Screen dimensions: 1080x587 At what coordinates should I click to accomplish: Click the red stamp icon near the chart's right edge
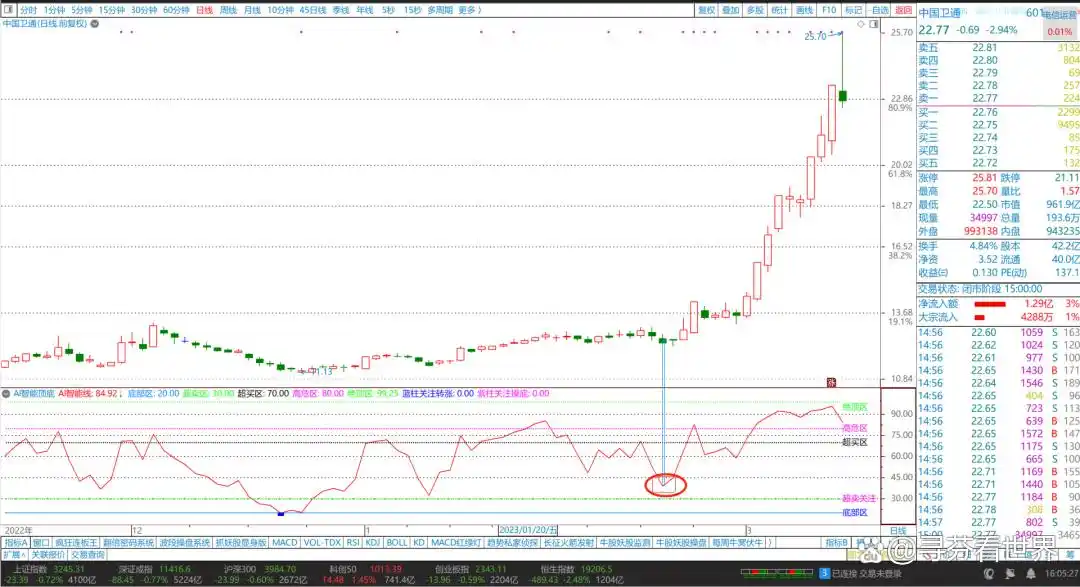[x=830, y=381]
